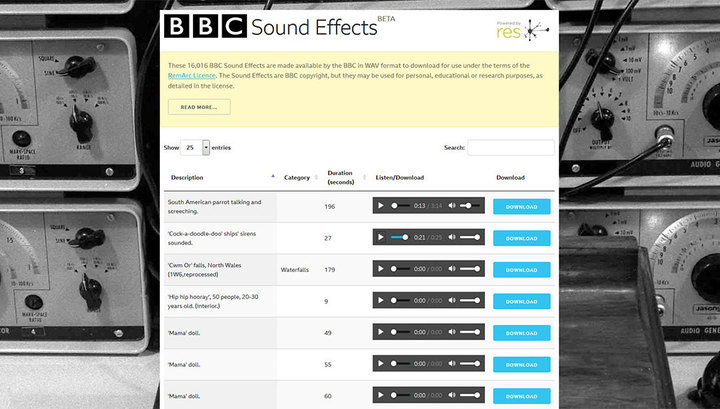Mute the 'Cock-a-doodle-doo' sirens player
This screenshot has width=720, height=409.
(x=452, y=237)
